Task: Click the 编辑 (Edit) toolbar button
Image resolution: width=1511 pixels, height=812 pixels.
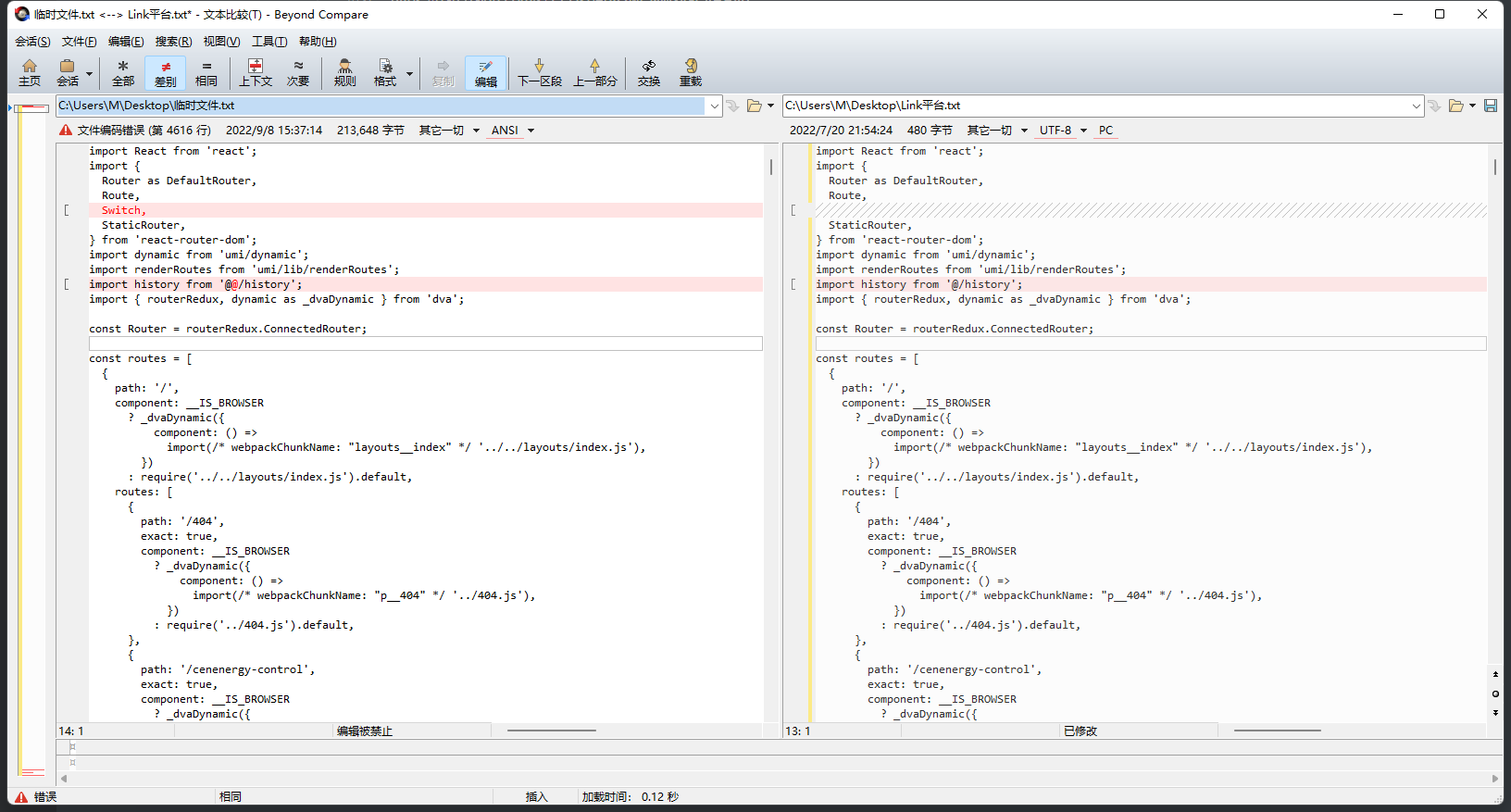Action: [x=485, y=72]
